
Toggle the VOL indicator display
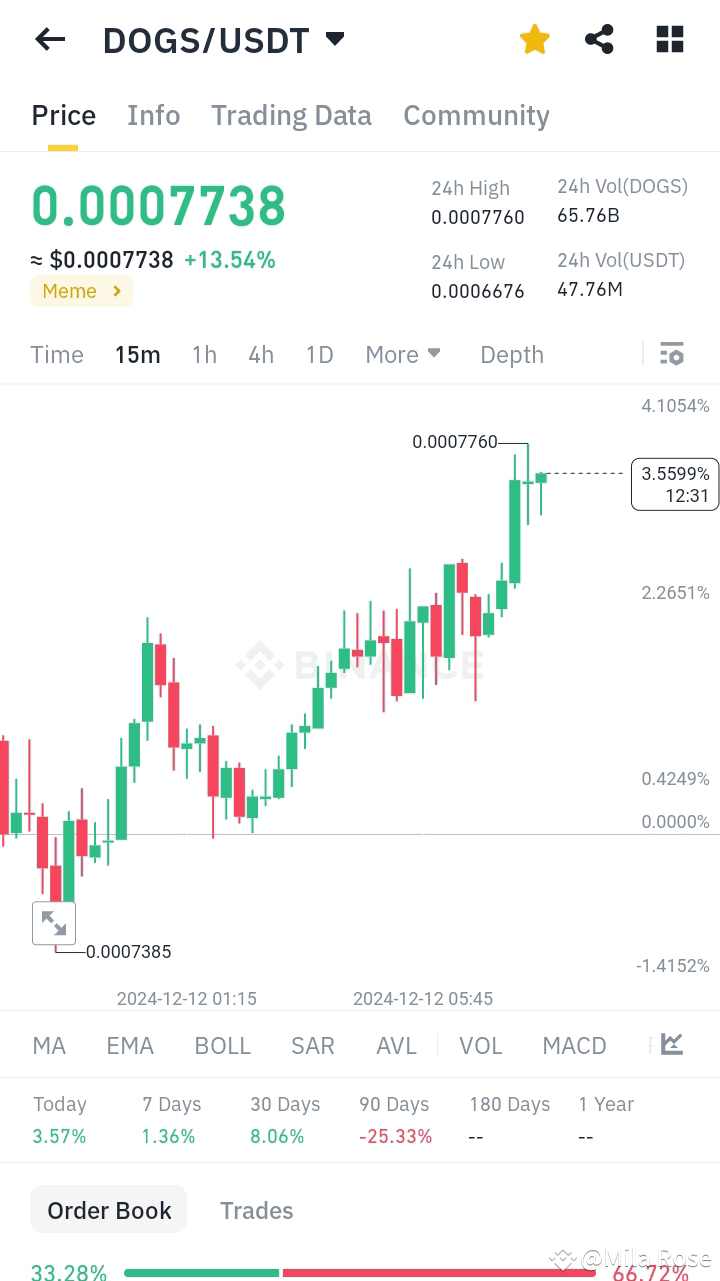tap(481, 1044)
